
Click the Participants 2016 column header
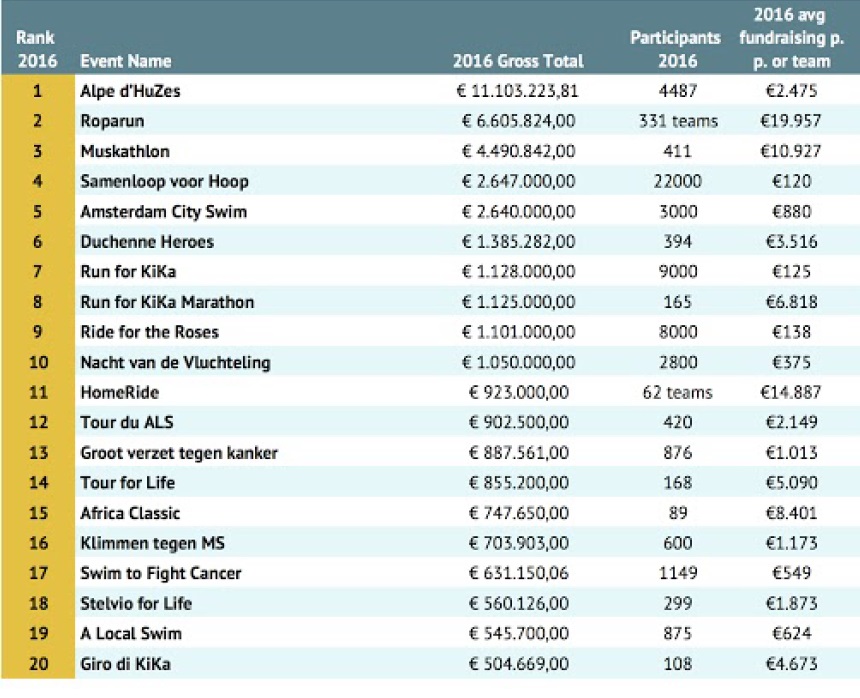pyautogui.click(x=676, y=49)
